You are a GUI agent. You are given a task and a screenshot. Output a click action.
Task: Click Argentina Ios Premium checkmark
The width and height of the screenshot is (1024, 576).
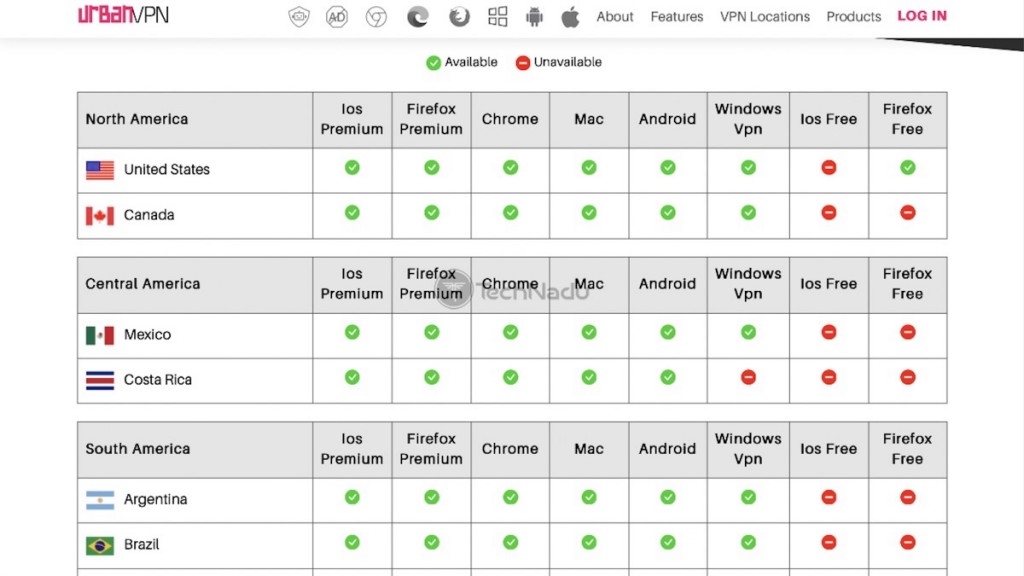[x=352, y=498]
